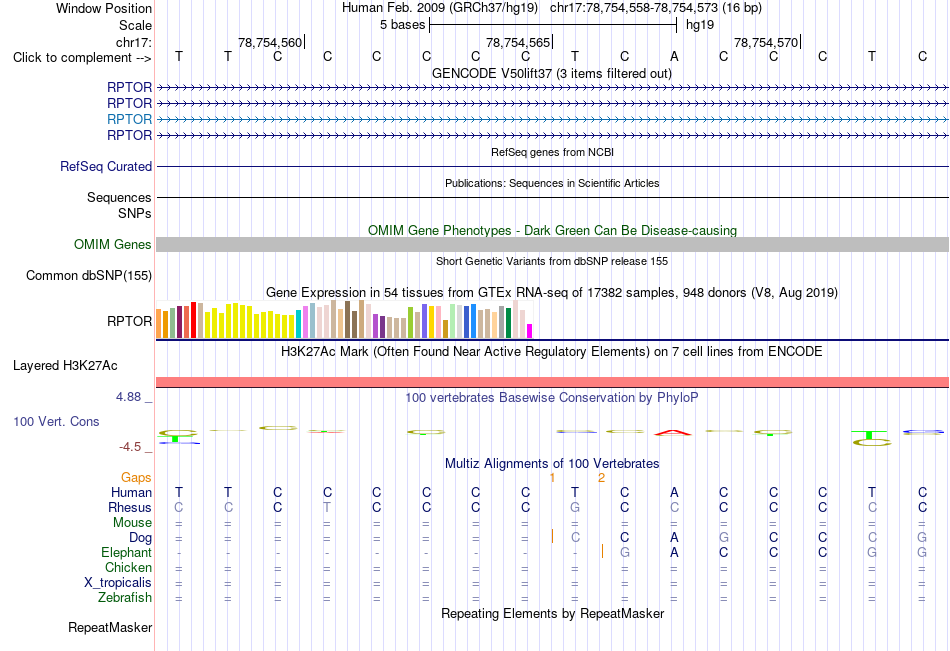Screen dimensions: 950x651
Task: Click the GTEx Gene Expression track title
Action: click(552, 293)
